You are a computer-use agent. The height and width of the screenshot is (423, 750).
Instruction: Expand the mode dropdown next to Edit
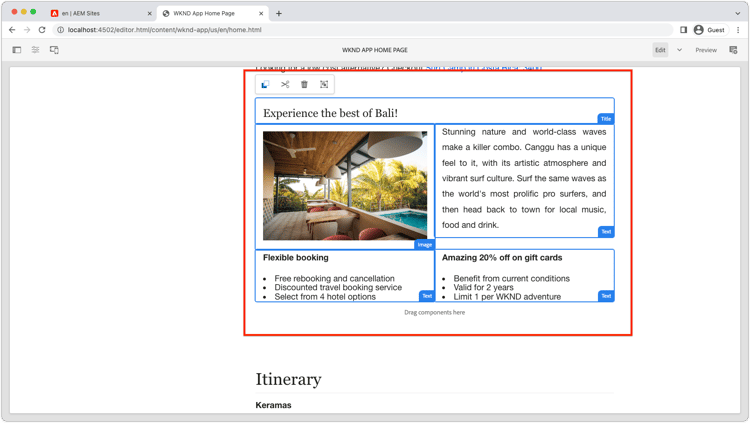click(x=679, y=50)
